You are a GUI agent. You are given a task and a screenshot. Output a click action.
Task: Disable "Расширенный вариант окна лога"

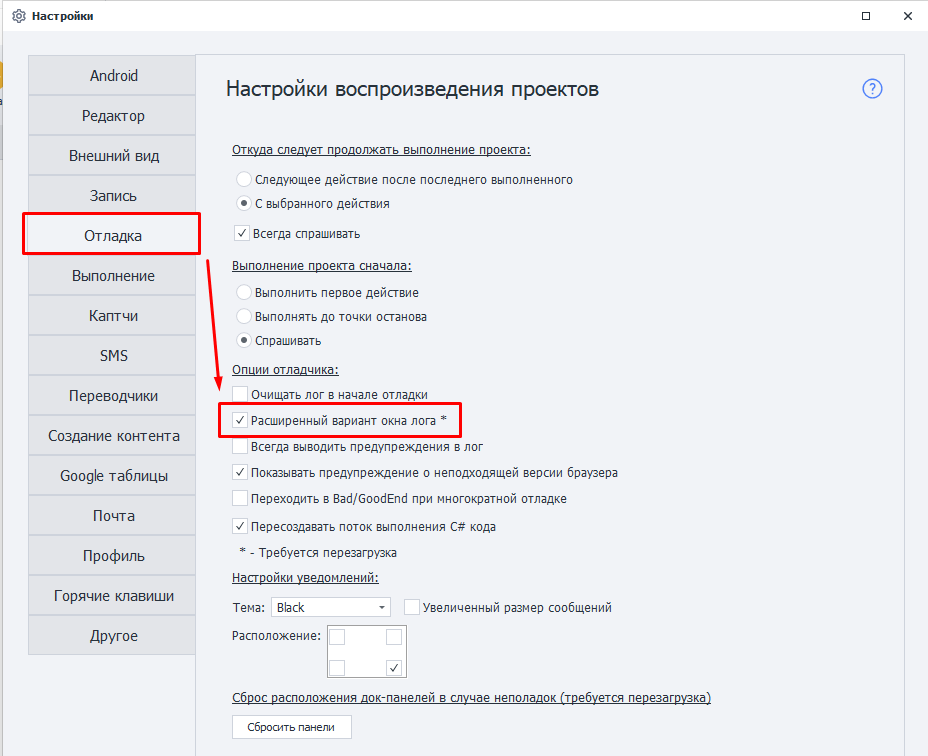(x=238, y=420)
